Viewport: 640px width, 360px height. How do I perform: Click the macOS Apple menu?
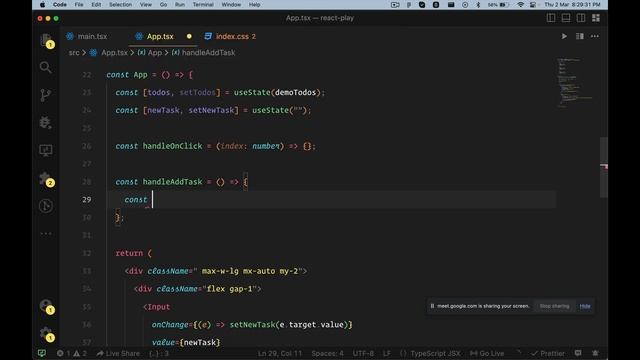[x=42, y=5]
